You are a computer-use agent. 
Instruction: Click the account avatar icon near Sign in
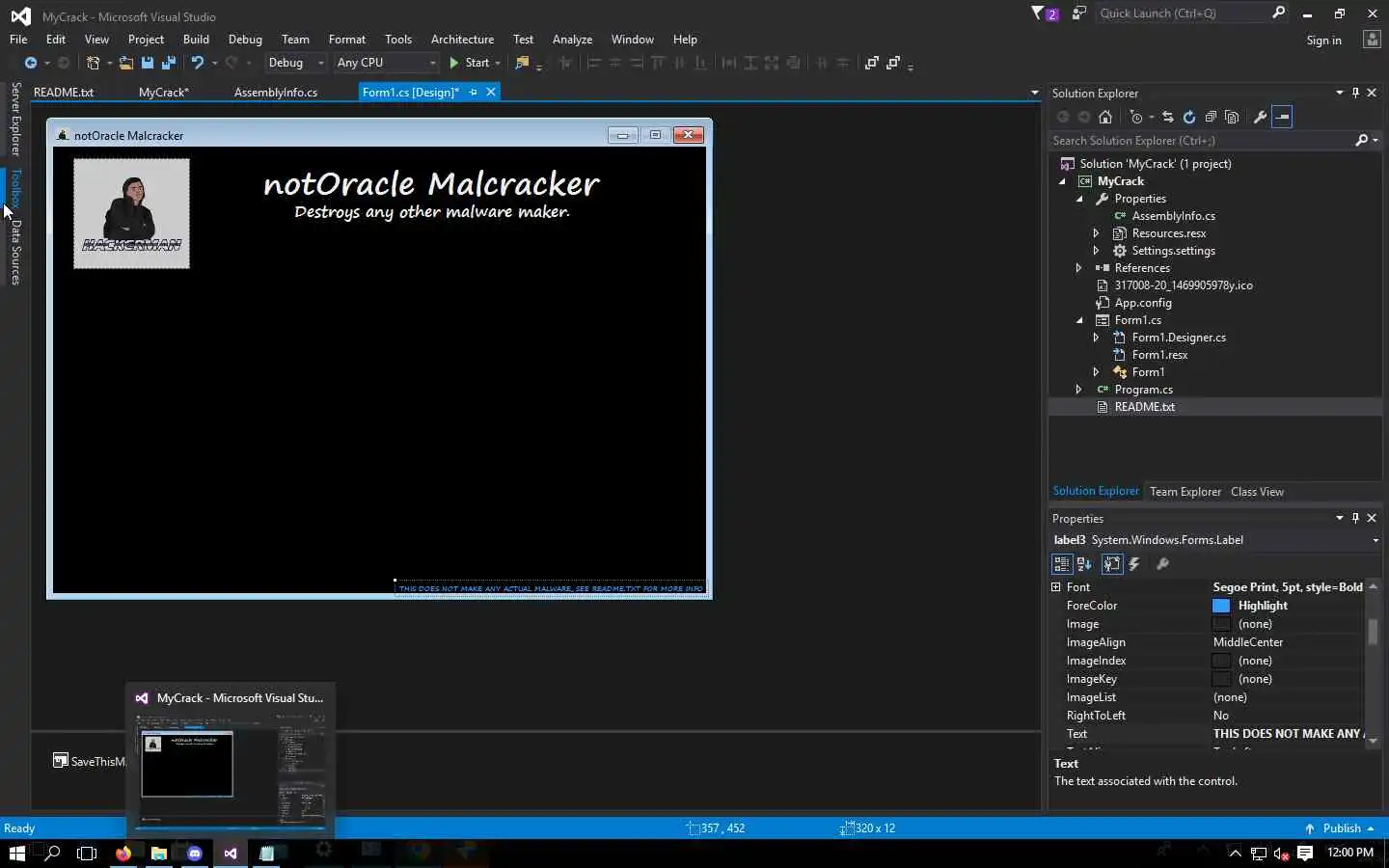(1372, 40)
